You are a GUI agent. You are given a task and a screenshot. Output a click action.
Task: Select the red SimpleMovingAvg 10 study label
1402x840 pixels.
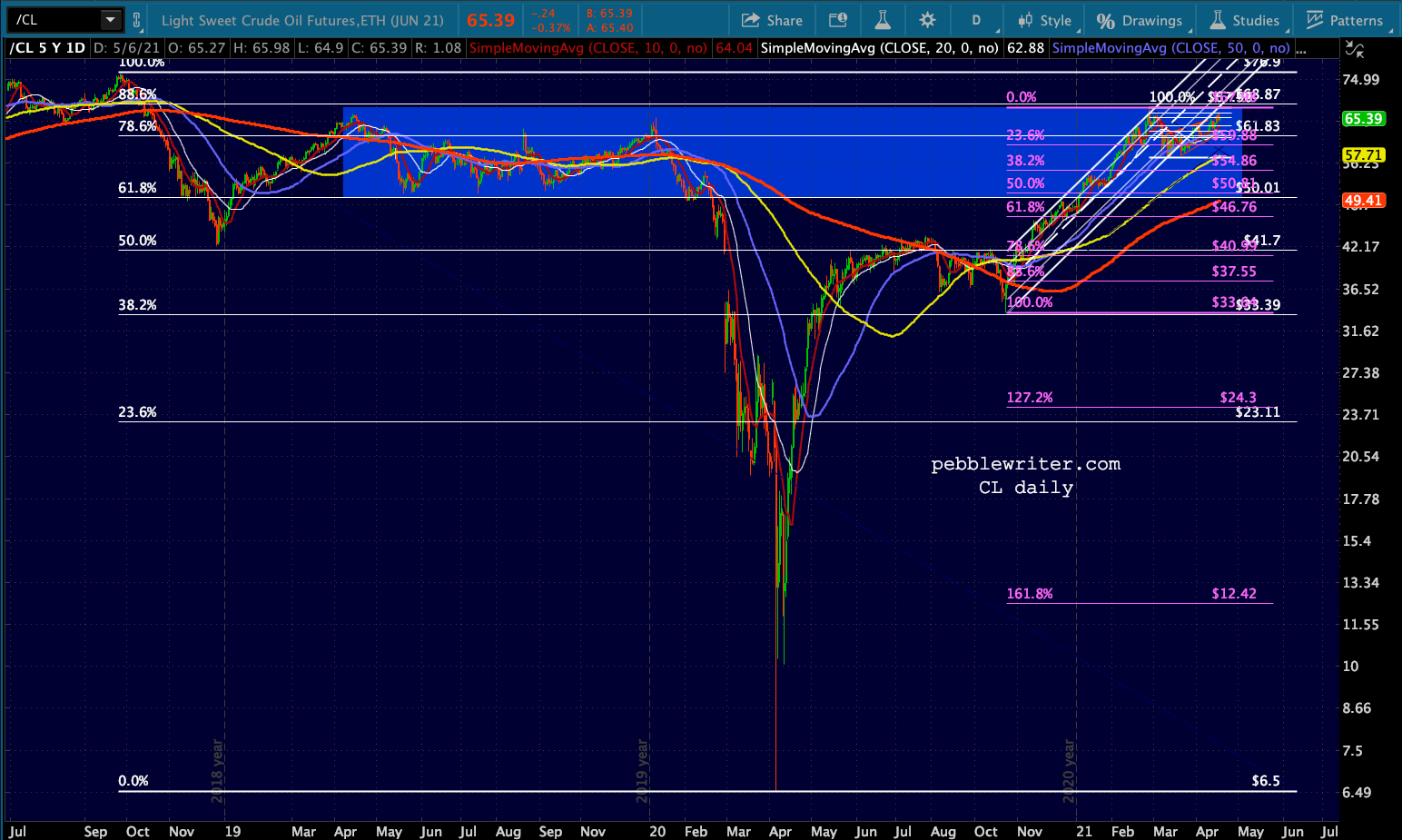pos(587,48)
